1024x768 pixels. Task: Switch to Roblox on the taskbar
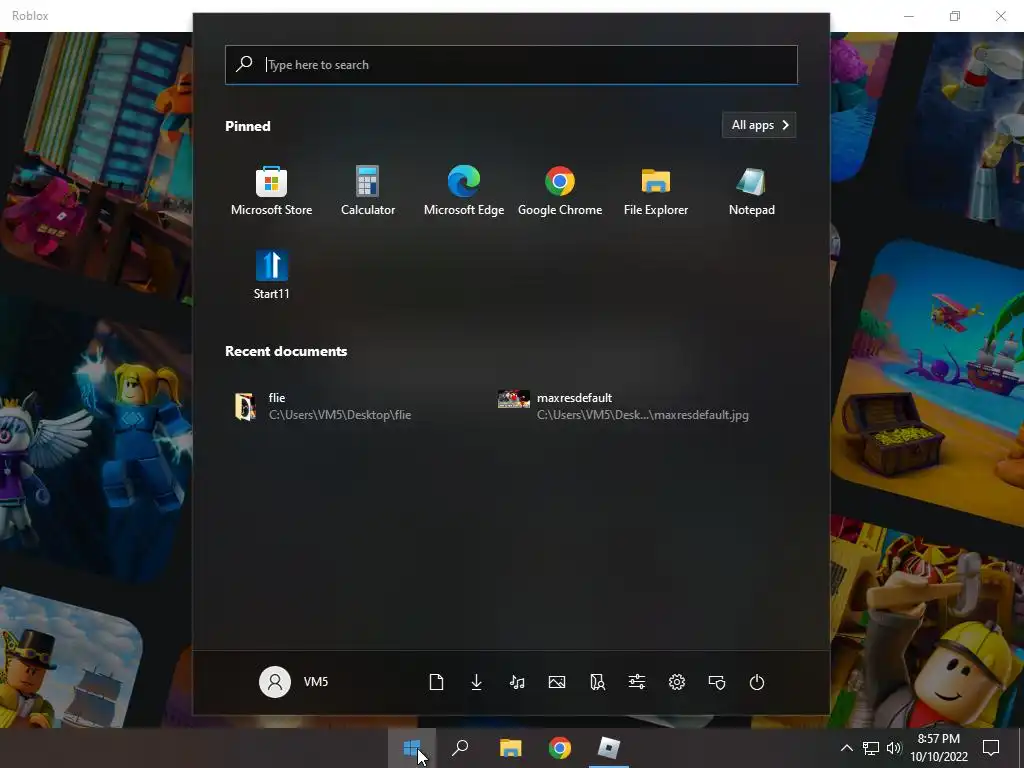pos(609,748)
